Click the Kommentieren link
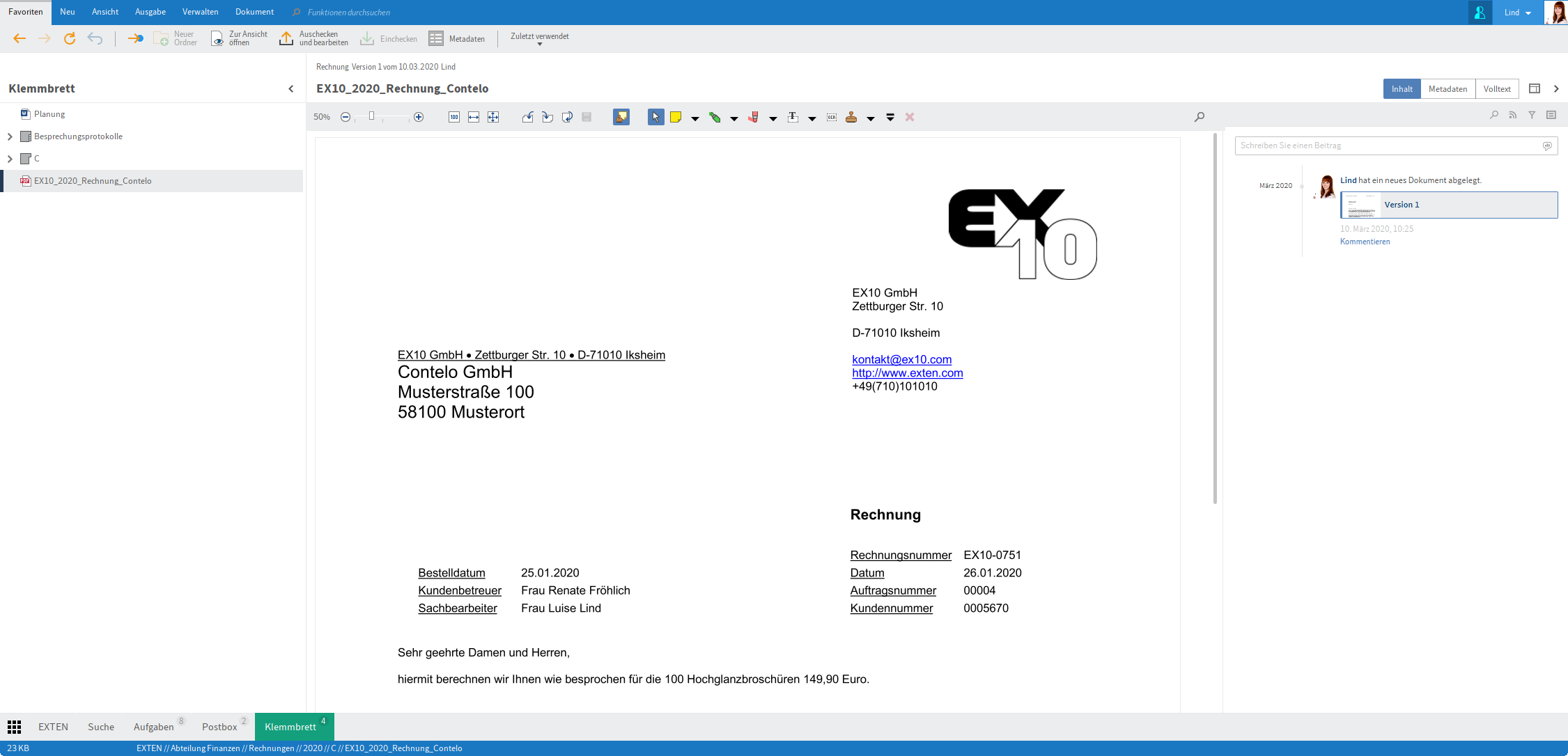The width and height of the screenshot is (1568, 756). pyautogui.click(x=1365, y=242)
